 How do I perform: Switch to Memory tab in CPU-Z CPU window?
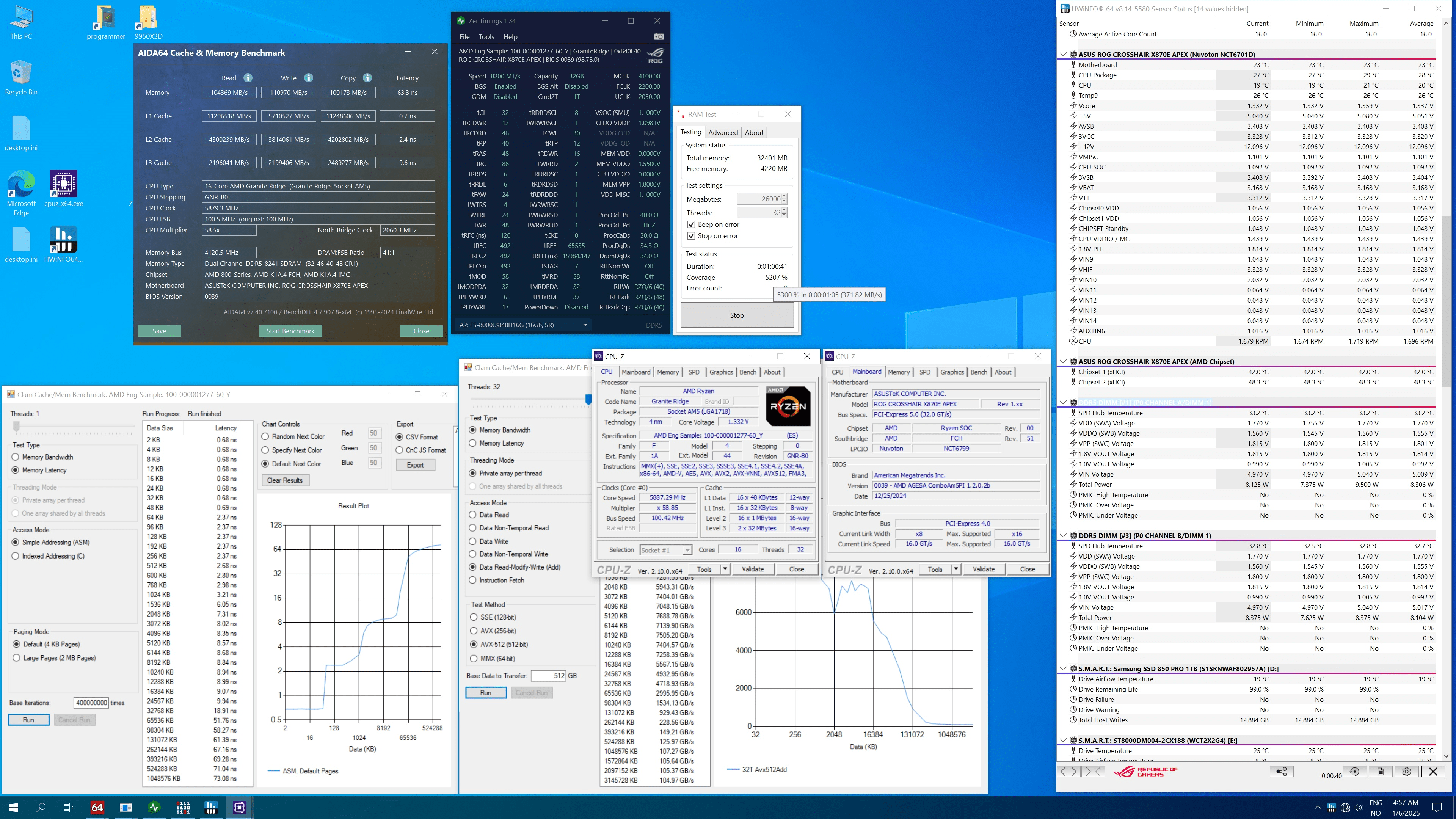[667, 372]
